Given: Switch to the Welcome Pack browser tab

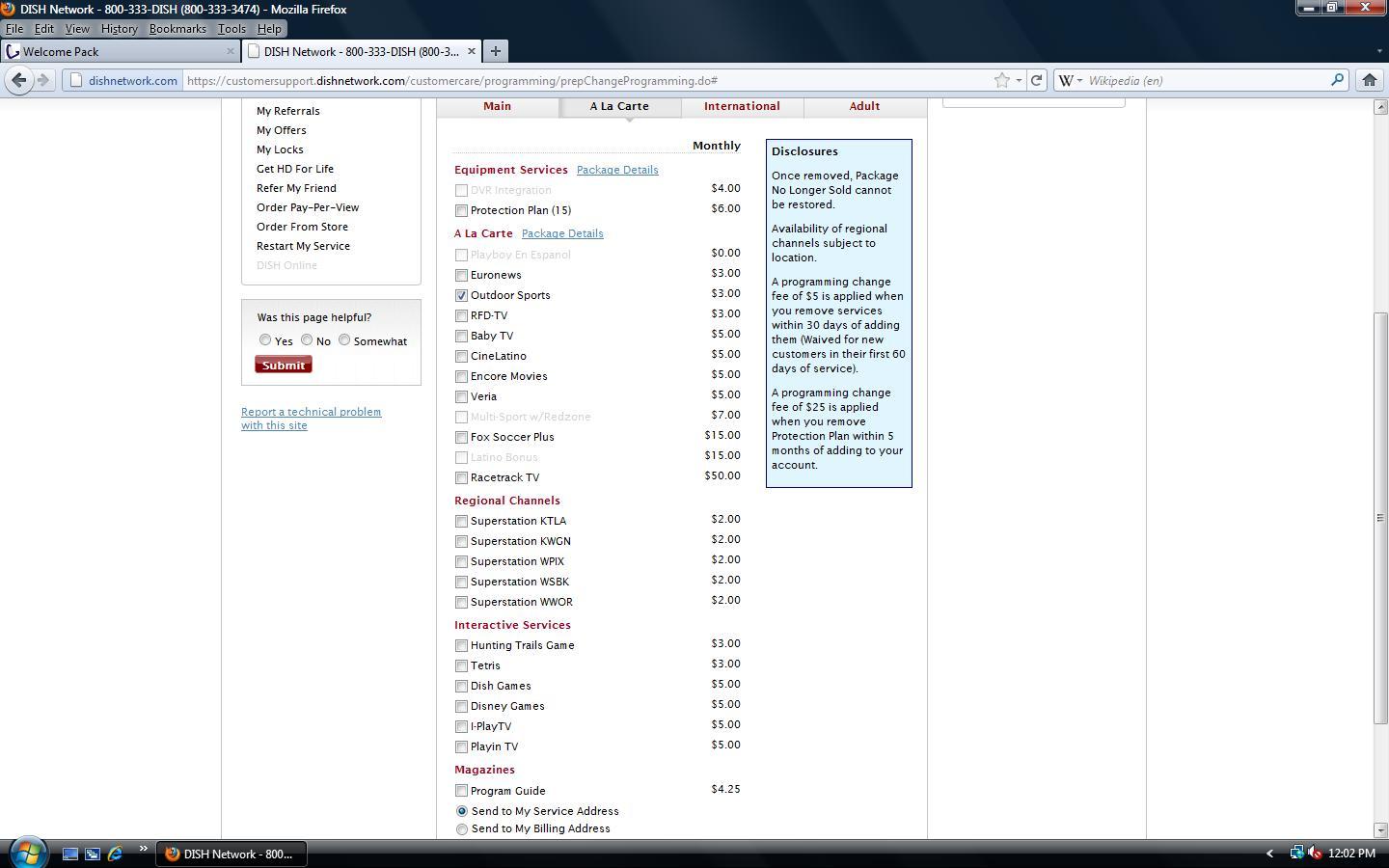Looking at the screenshot, I should (120, 51).
